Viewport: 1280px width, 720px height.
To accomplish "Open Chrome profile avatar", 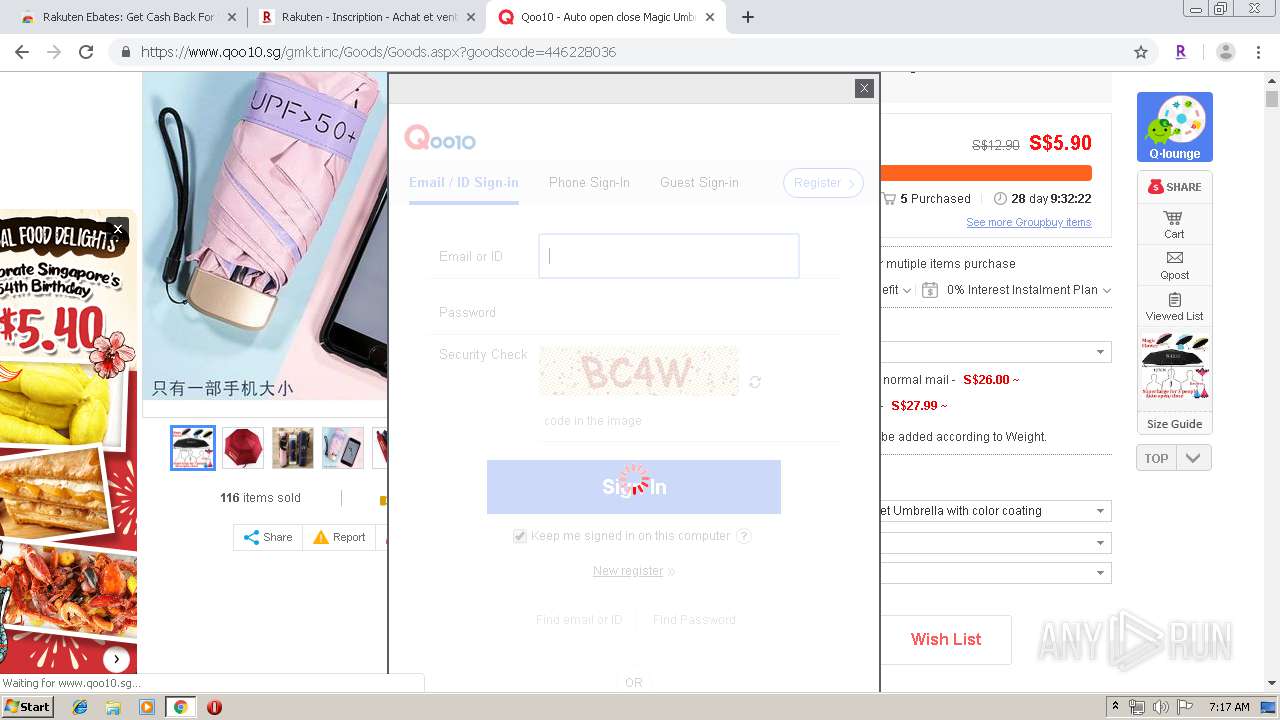I will 1226,52.
